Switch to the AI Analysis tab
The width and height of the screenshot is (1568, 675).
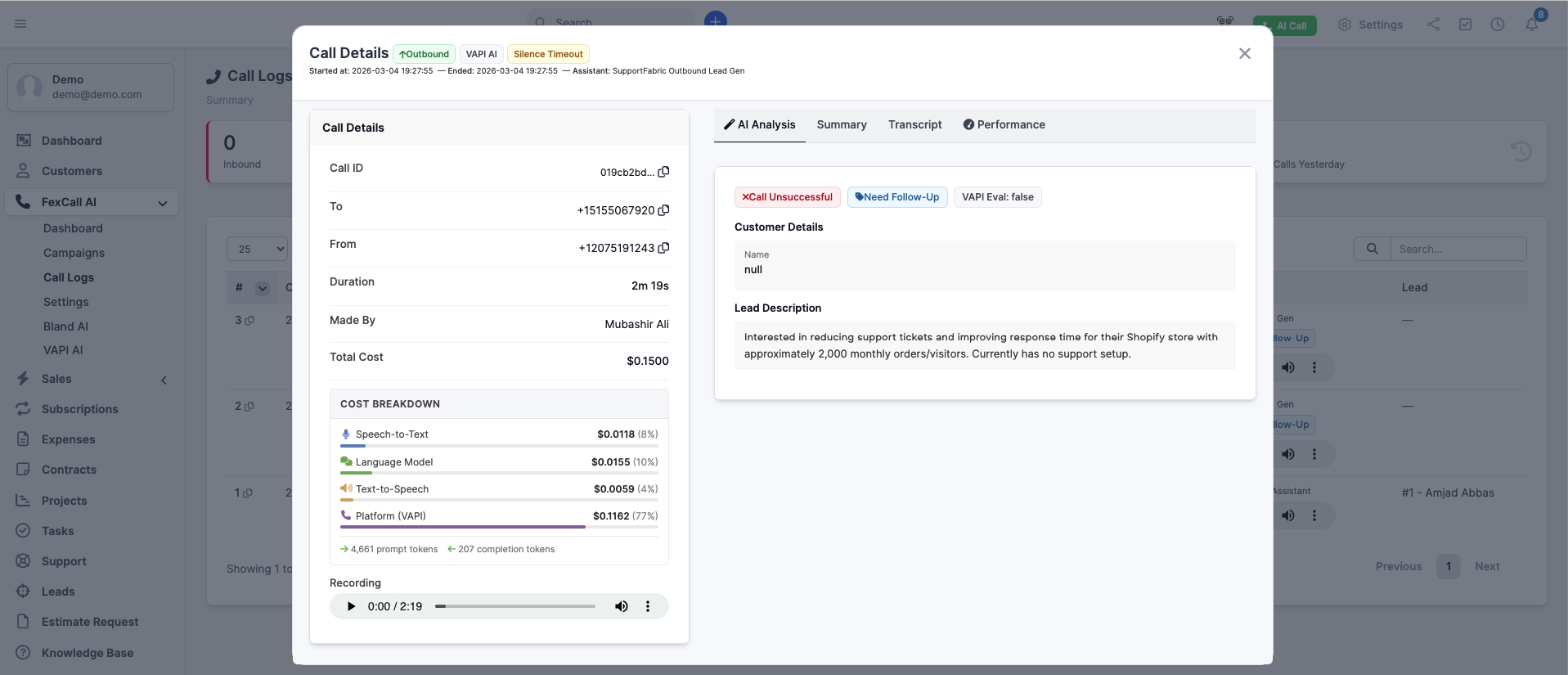[x=760, y=124]
